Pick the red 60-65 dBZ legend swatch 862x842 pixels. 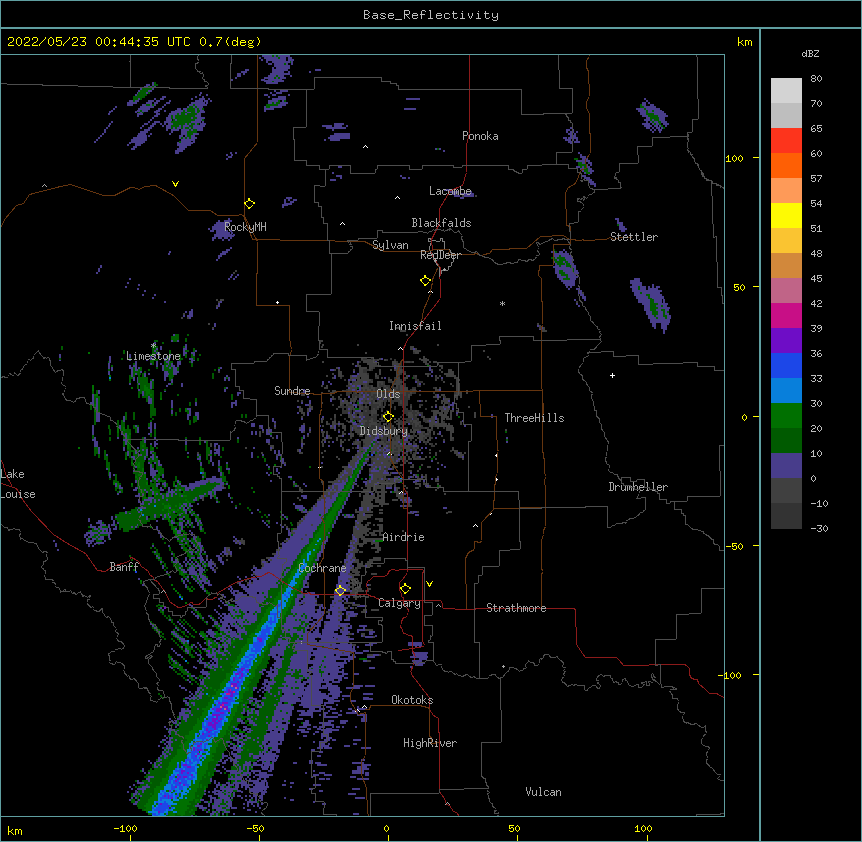click(786, 140)
